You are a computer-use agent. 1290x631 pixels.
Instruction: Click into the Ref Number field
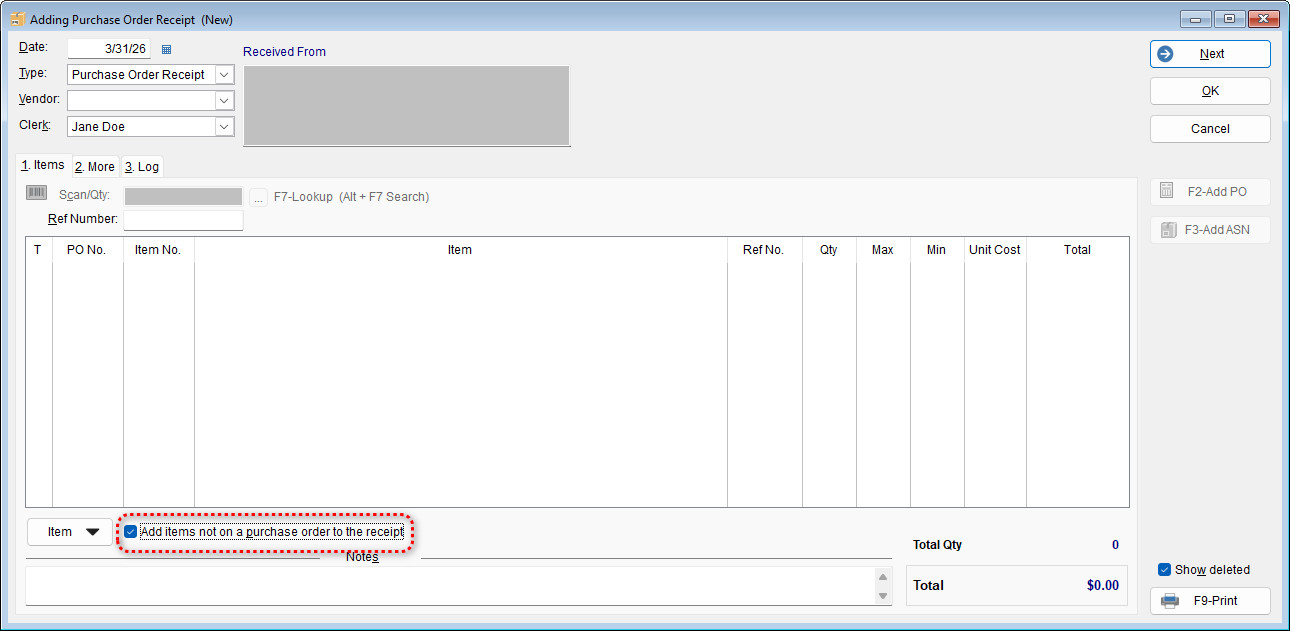click(x=183, y=219)
